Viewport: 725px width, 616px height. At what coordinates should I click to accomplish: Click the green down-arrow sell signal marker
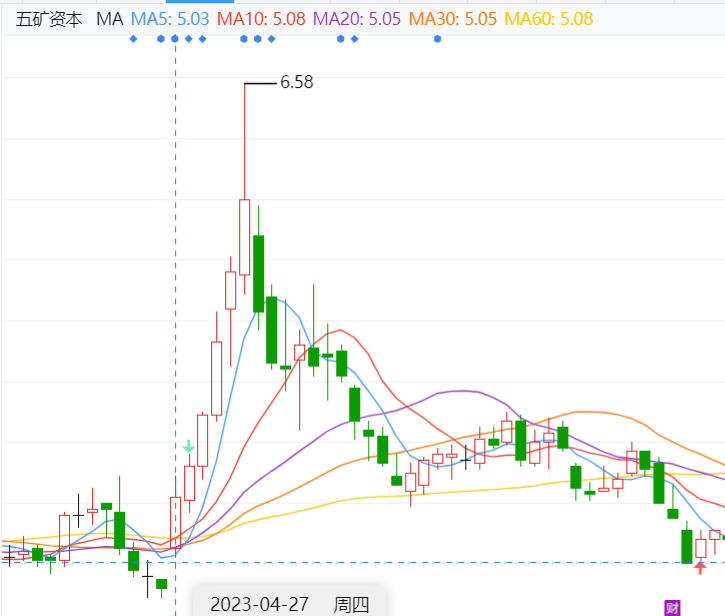coord(189,447)
